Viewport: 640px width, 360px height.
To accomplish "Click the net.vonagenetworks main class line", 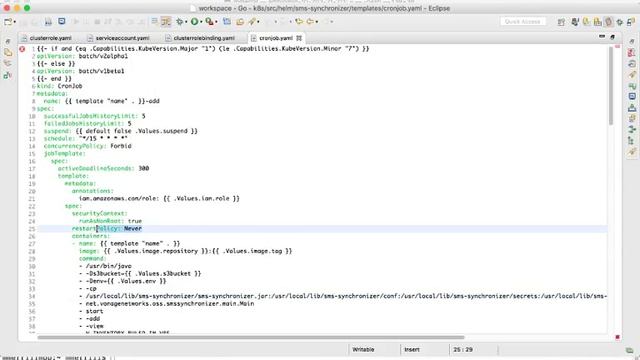I will coord(167,304).
